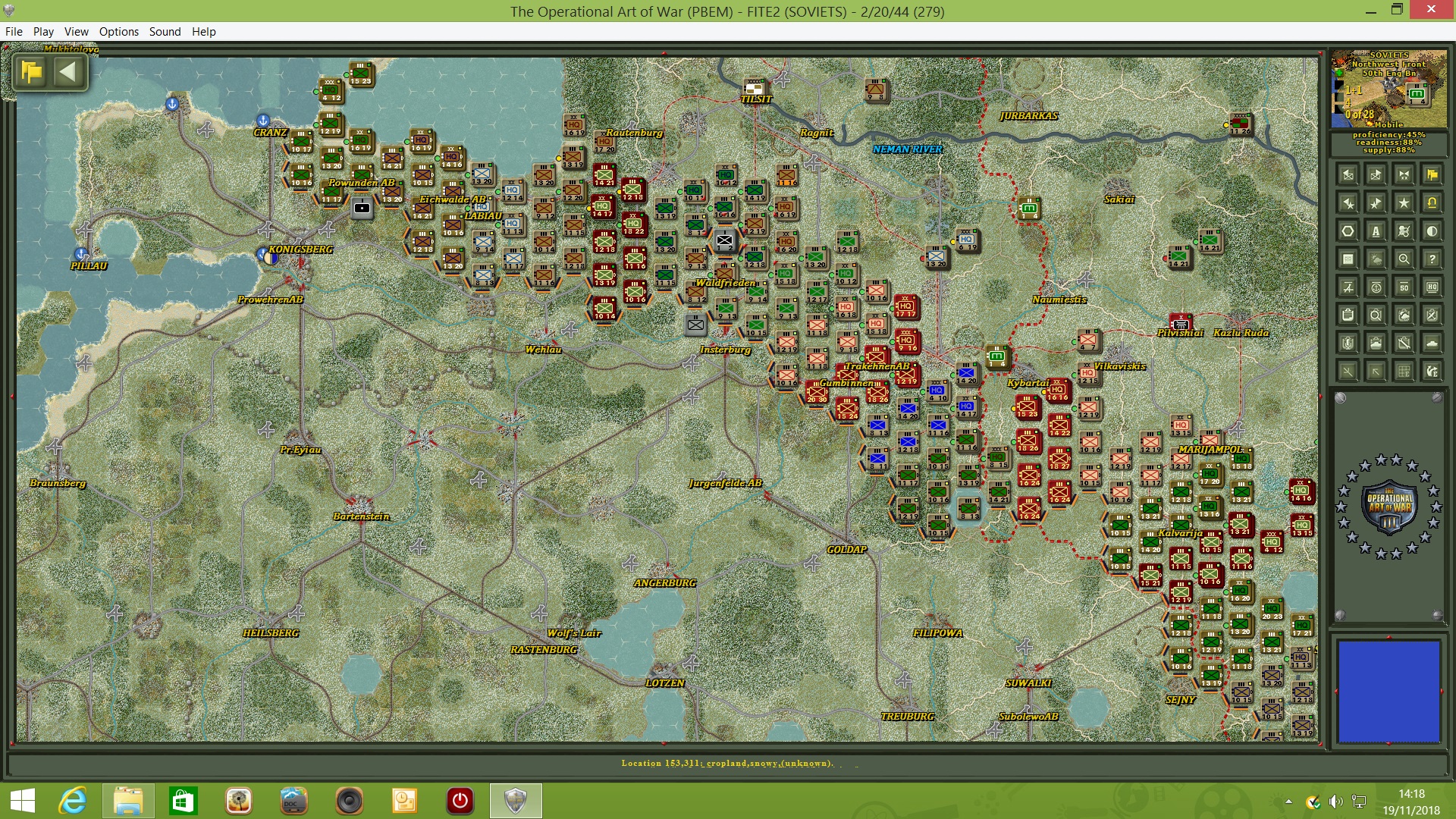Click the envelope with right arrow button
Screen dimensions: 1456x819
(1376, 175)
